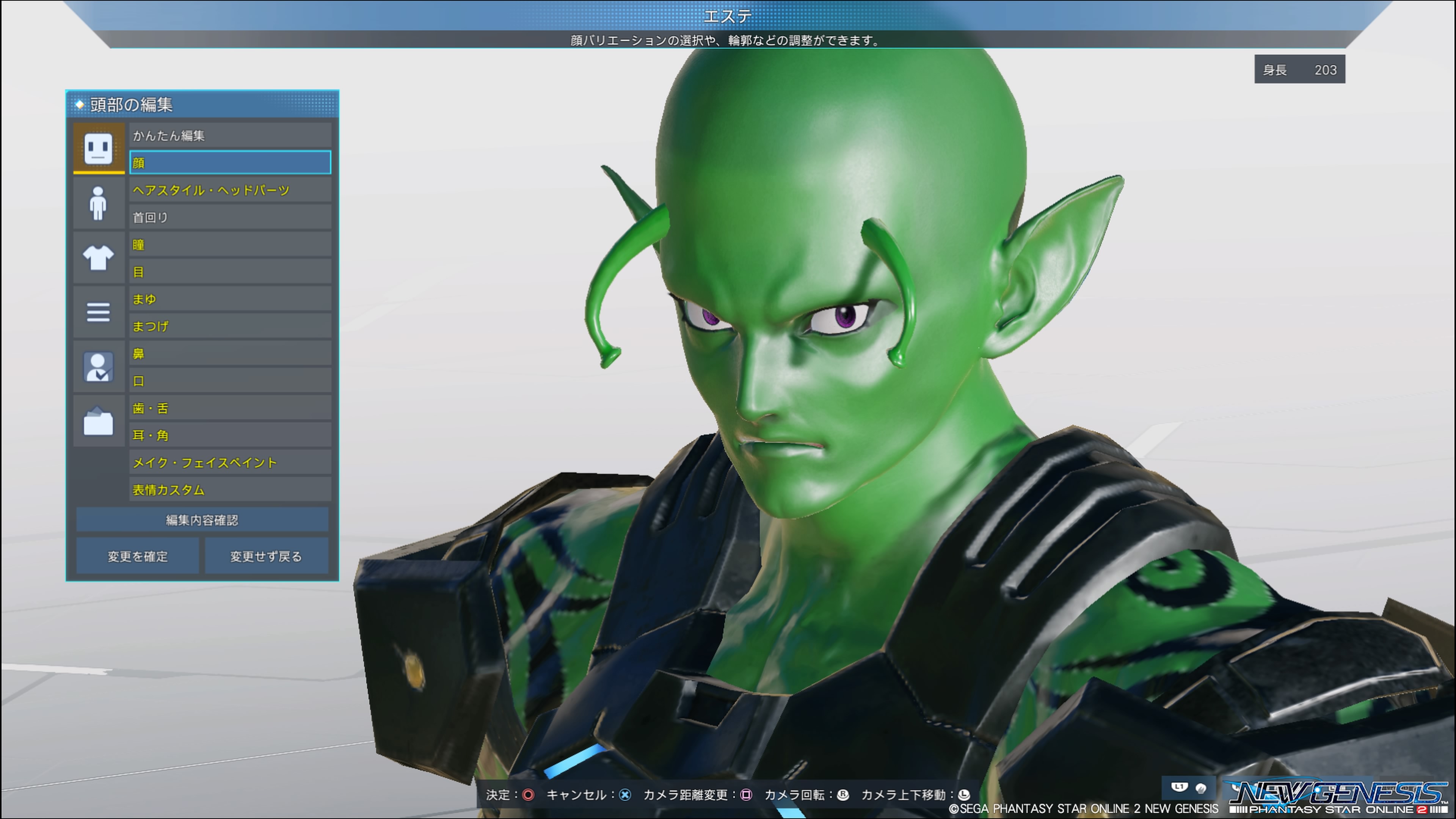Open 表情カスタム expression entry
1456x819 pixels.
pos(230,490)
